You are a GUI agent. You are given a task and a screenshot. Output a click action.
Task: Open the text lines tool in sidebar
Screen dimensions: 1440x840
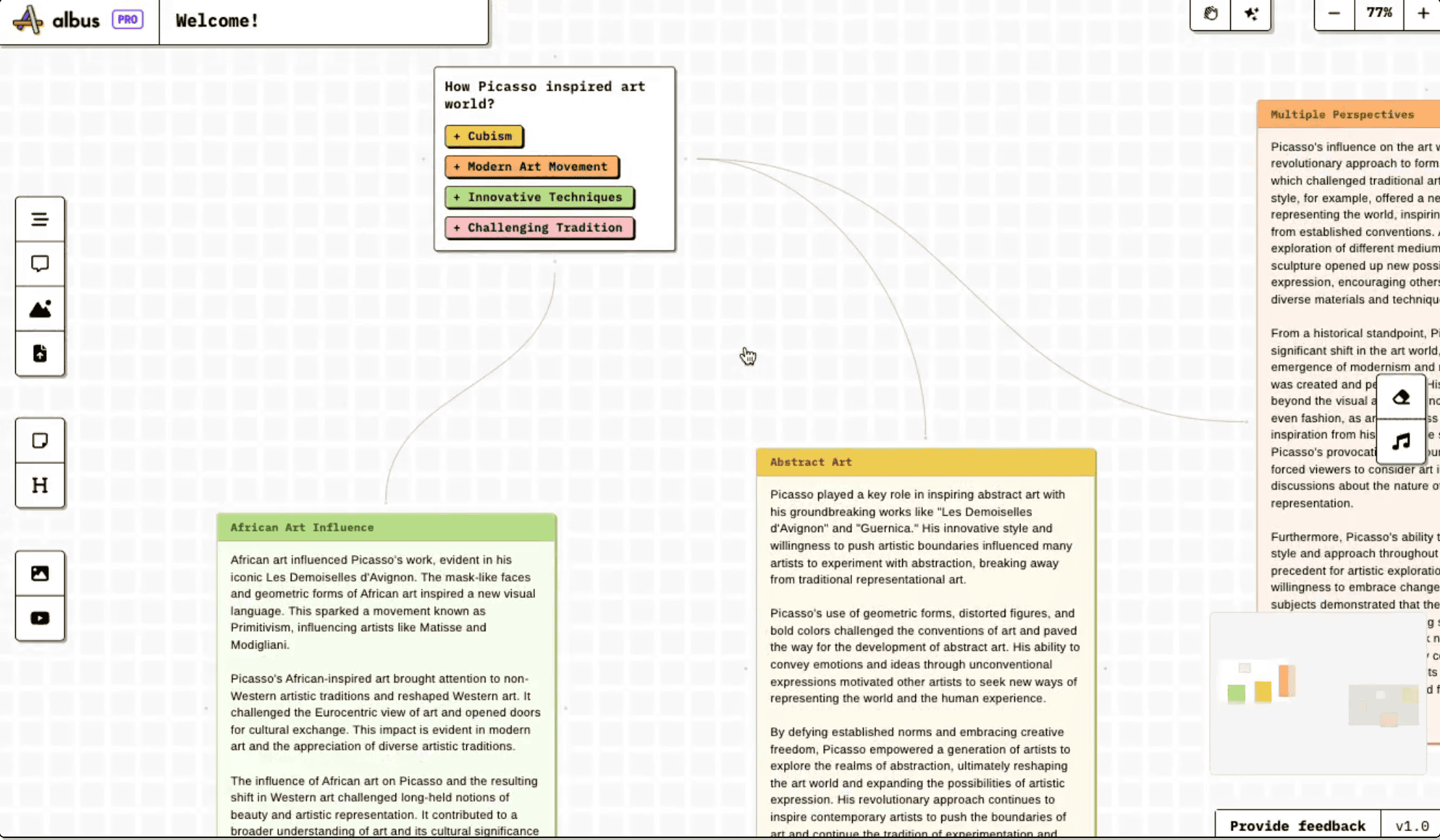[x=40, y=219]
